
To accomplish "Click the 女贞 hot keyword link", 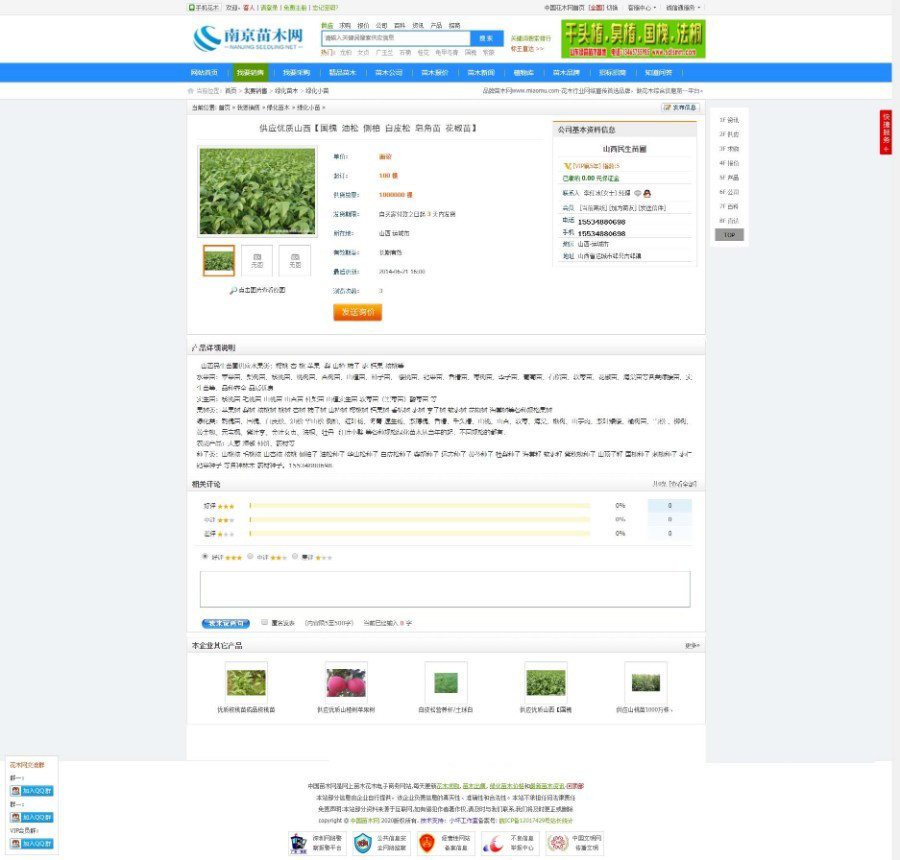I will coord(363,52).
